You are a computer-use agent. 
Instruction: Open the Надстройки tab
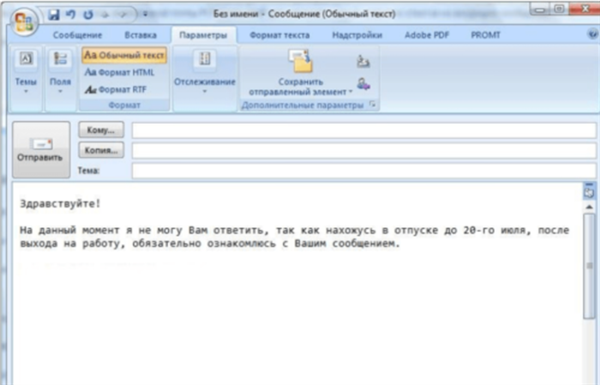[357, 35]
